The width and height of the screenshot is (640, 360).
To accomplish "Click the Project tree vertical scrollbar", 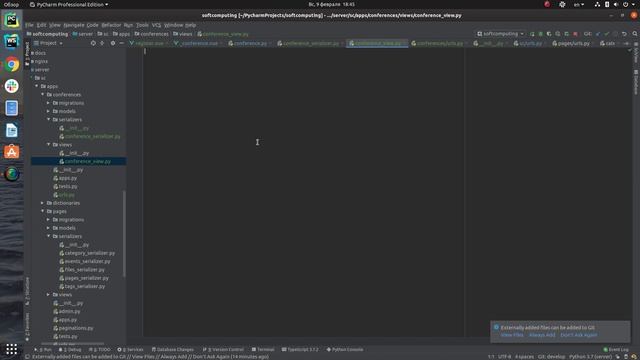I will pyautogui.click(x=124, y=233).
